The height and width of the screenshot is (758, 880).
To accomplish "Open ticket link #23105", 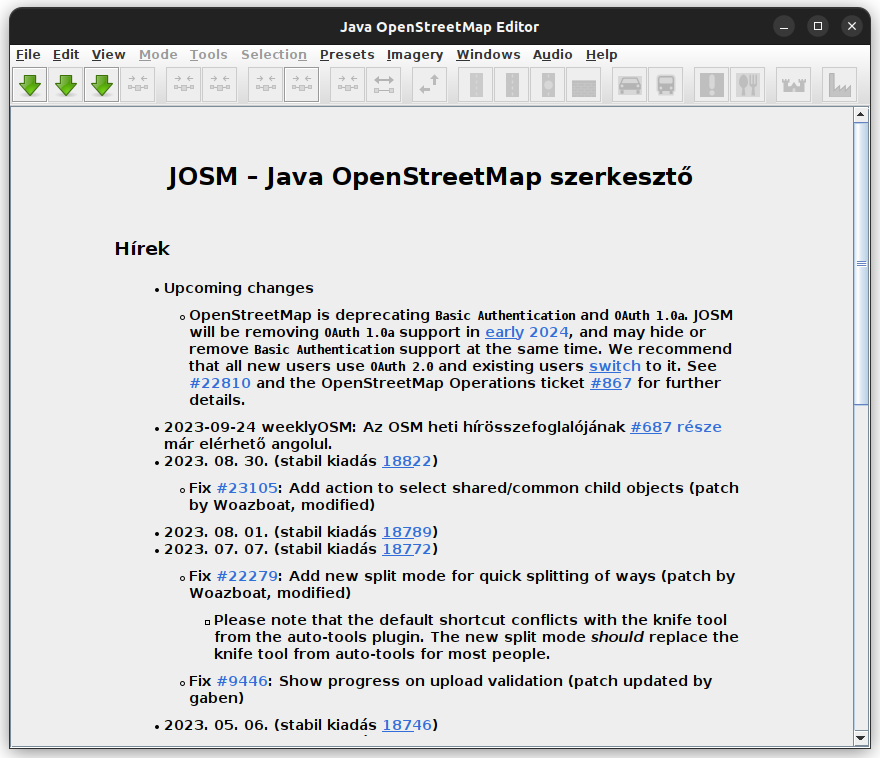I will [x=247, y=488].
